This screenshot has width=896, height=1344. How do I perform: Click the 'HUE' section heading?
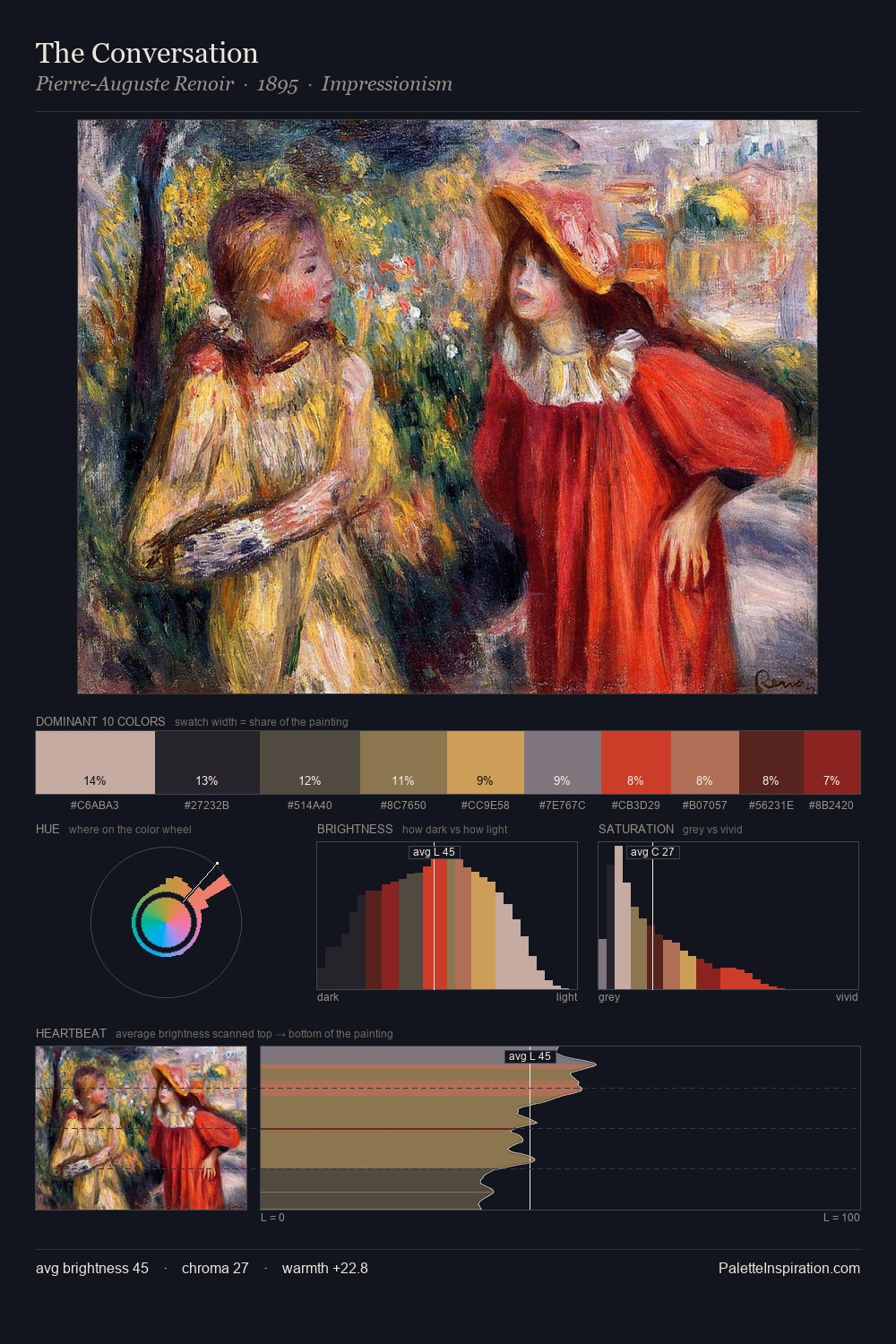[x=47, y=829]
